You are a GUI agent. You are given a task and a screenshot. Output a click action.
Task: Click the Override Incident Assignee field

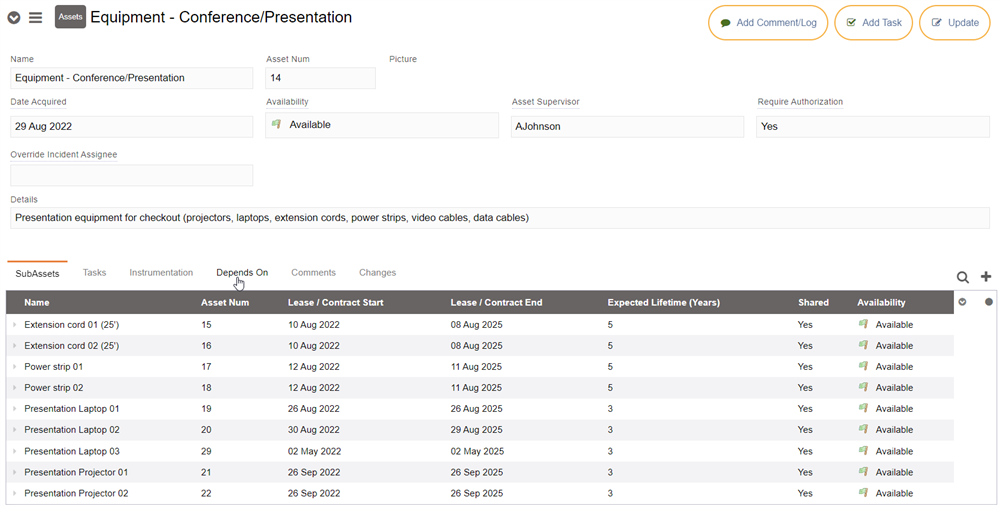click(131, 175)
